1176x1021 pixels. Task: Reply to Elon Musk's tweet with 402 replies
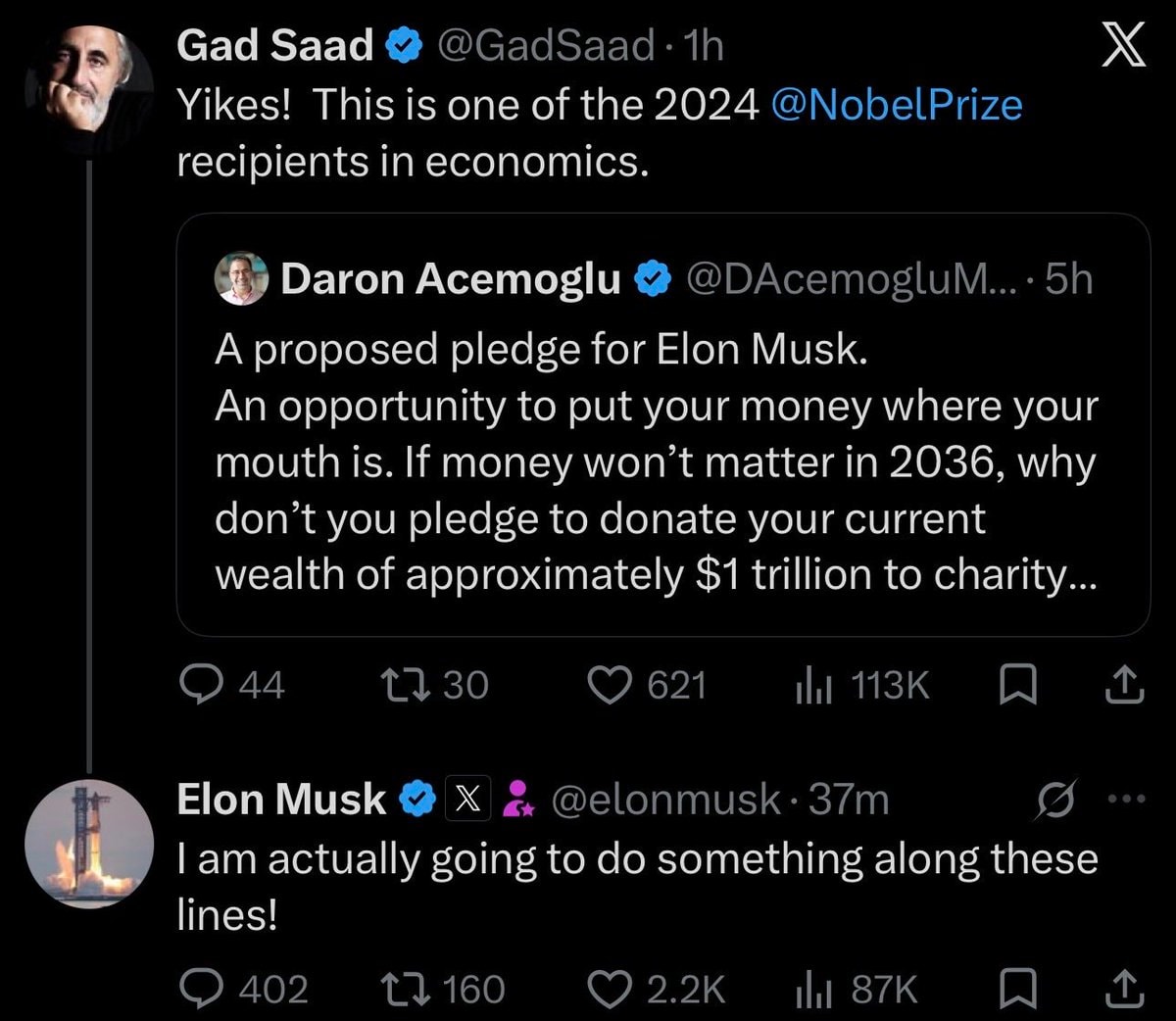202,989
